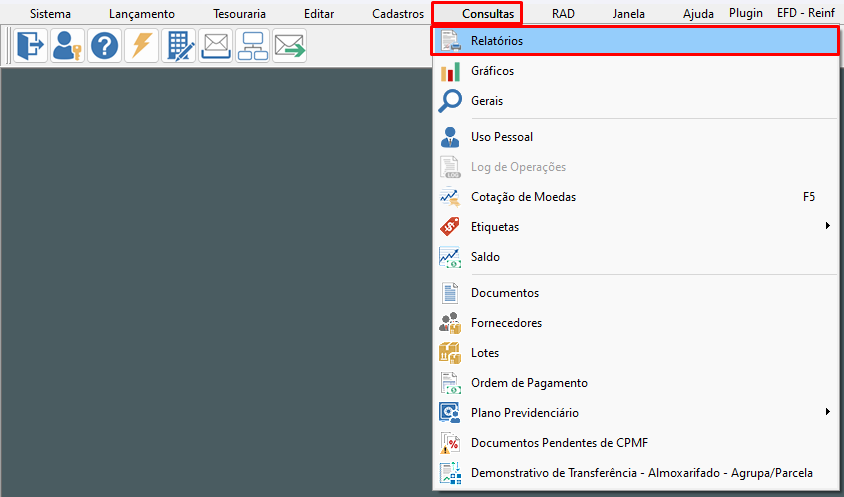The width and height of the screenshot is (844, 497).
Task: Click the Saldo menu entry
Action: coord(485,257)
